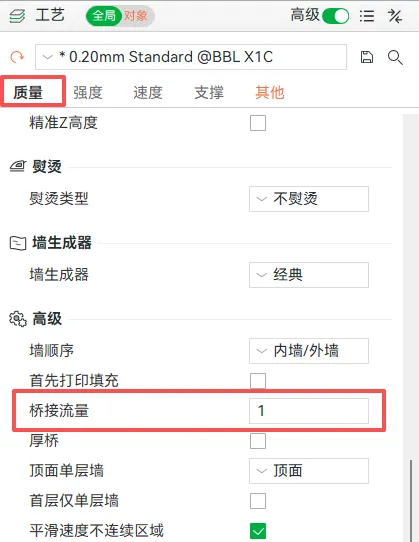The width and height of the screenshot is (419, 542).
Task: Open the 其他 tab
Action: pos(270,92)
